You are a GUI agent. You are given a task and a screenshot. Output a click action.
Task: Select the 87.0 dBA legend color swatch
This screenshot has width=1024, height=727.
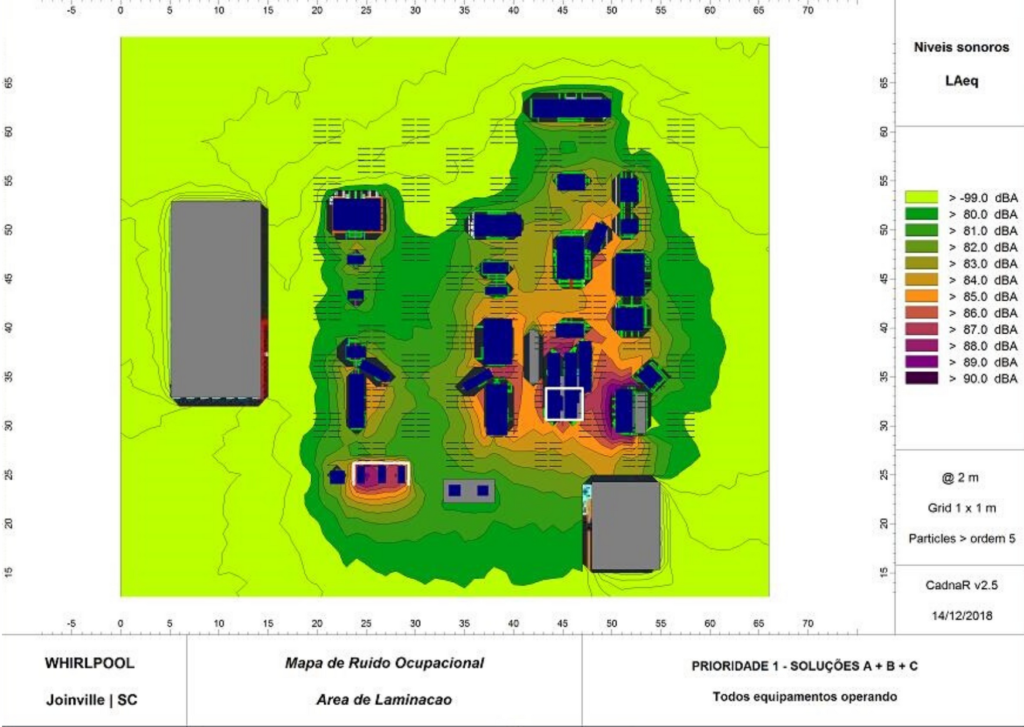(920, 329)
